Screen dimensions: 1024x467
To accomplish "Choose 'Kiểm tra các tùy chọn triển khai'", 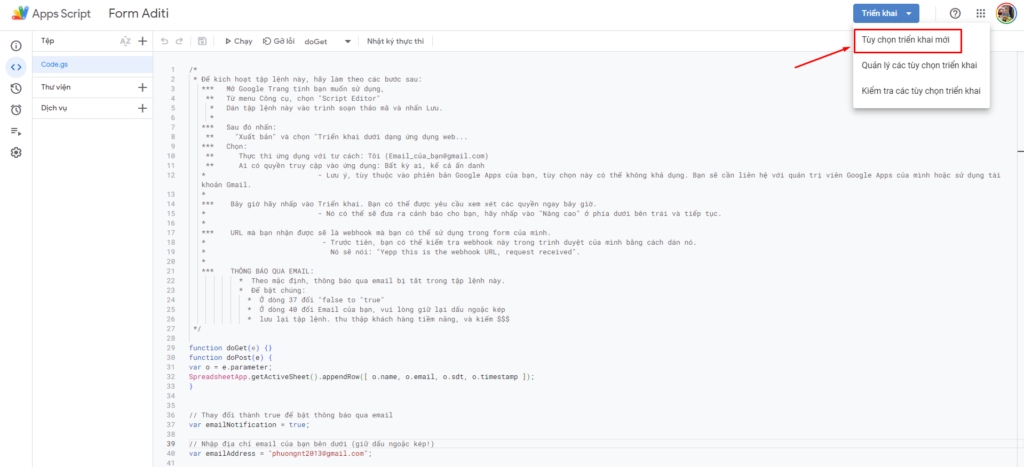I will 920,91.
